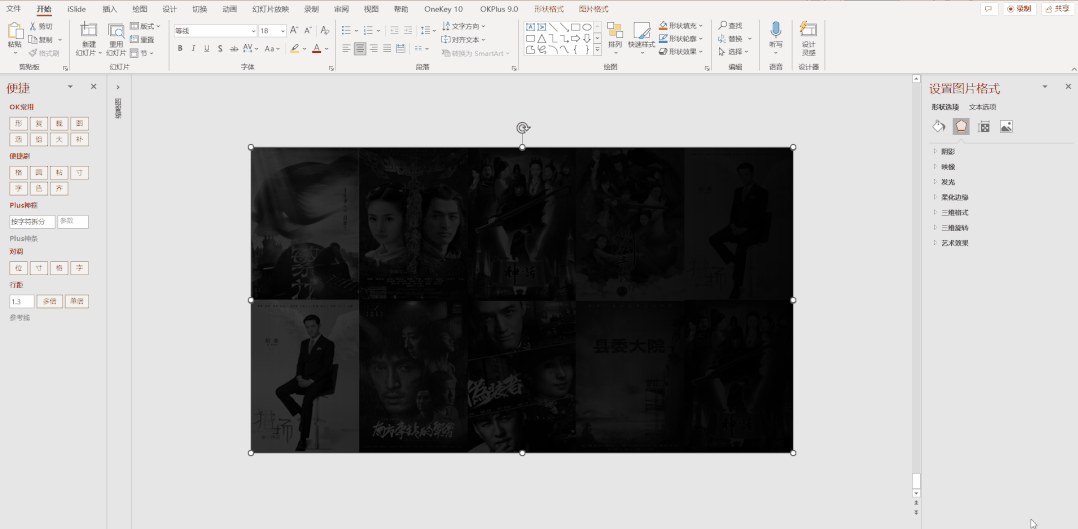Viewport: 1078px width, 529px height.
Task: Click the decrease indent icon
Action: click(394, 30)
